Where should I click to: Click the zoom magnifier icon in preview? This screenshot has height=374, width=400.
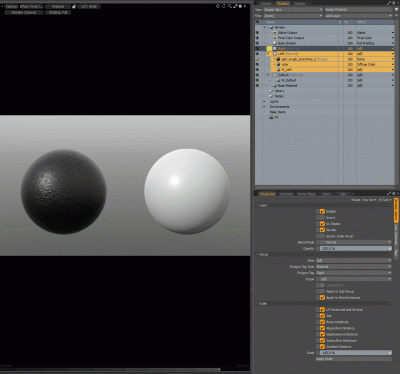pos(230,6)
